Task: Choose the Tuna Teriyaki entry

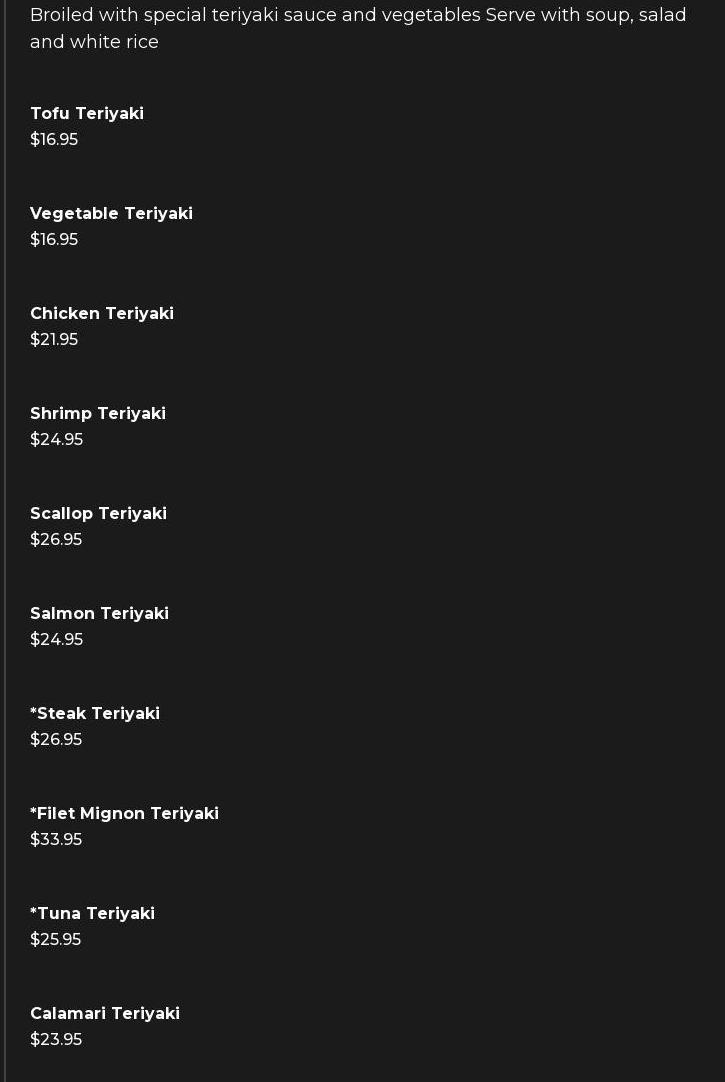Action: point(92,914)
